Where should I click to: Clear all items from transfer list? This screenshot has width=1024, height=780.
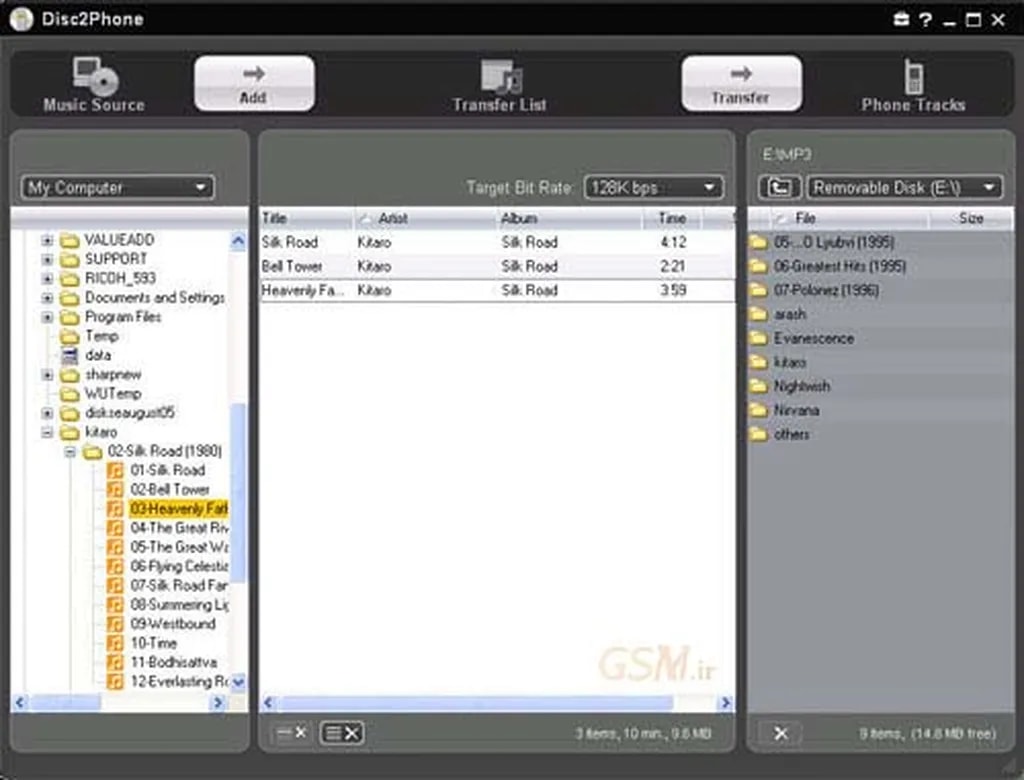pyautogui.click(x=342, y=733)
